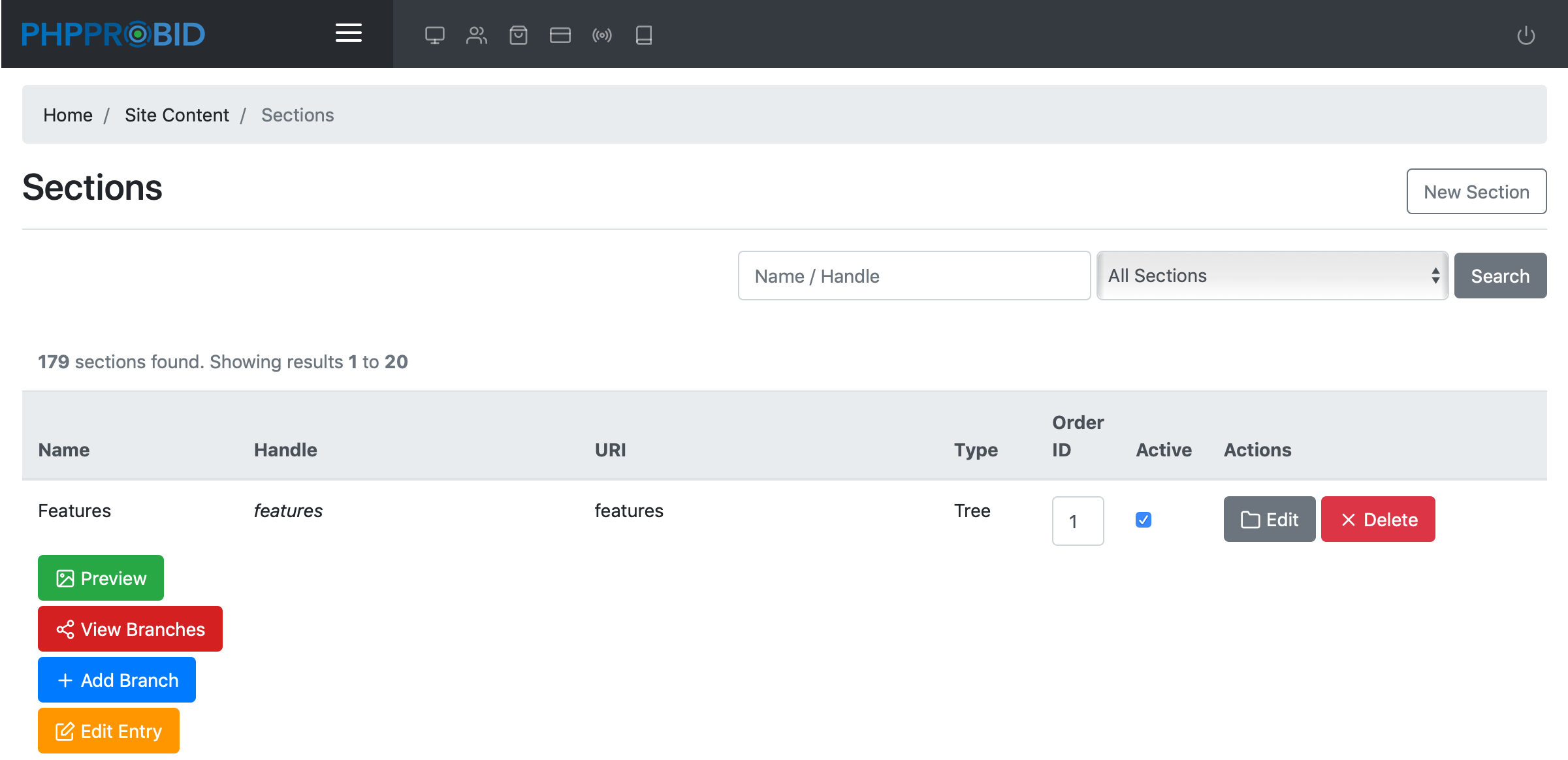Click the power logout icon

1526,35
